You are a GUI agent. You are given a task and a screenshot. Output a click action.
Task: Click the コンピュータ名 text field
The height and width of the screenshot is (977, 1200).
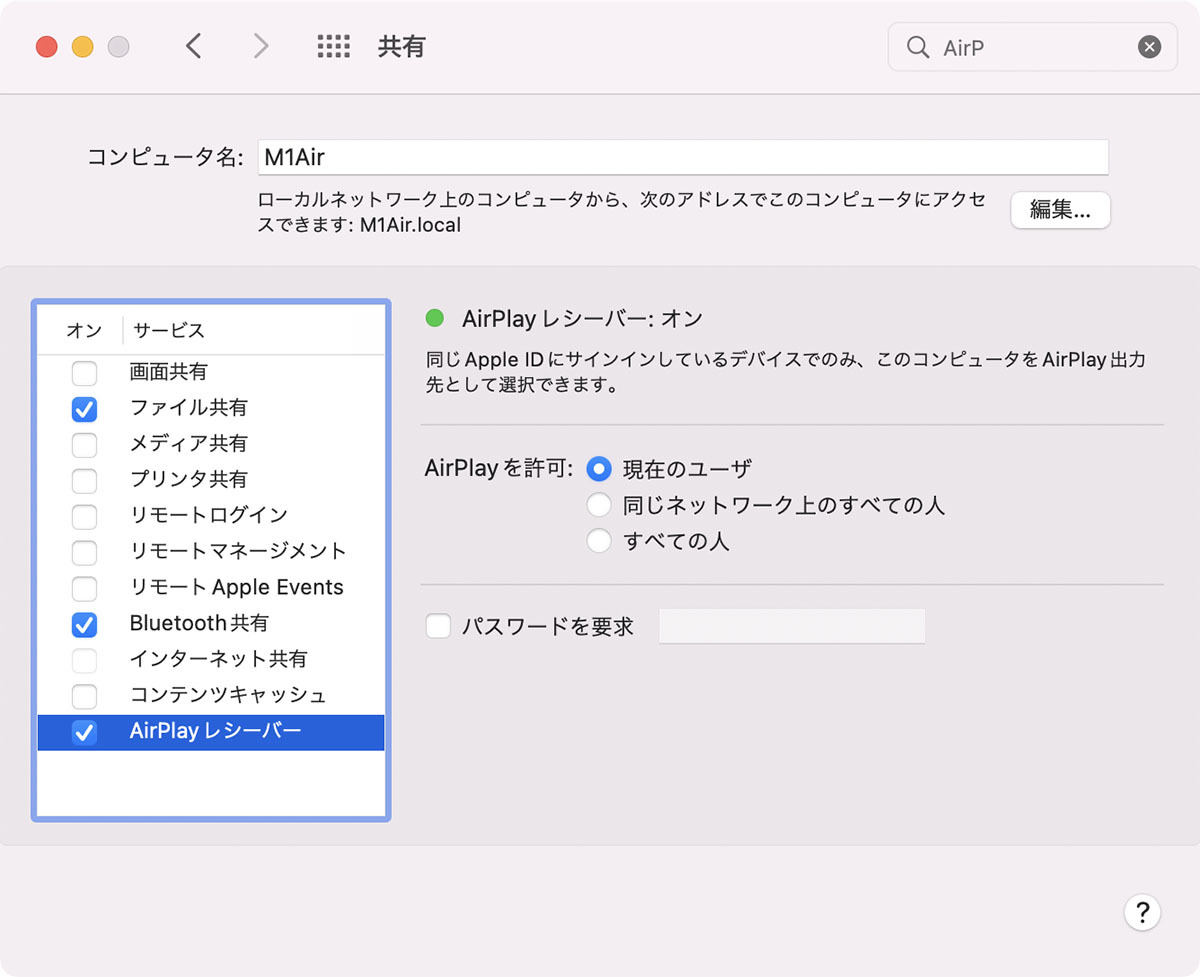[683, 157]
